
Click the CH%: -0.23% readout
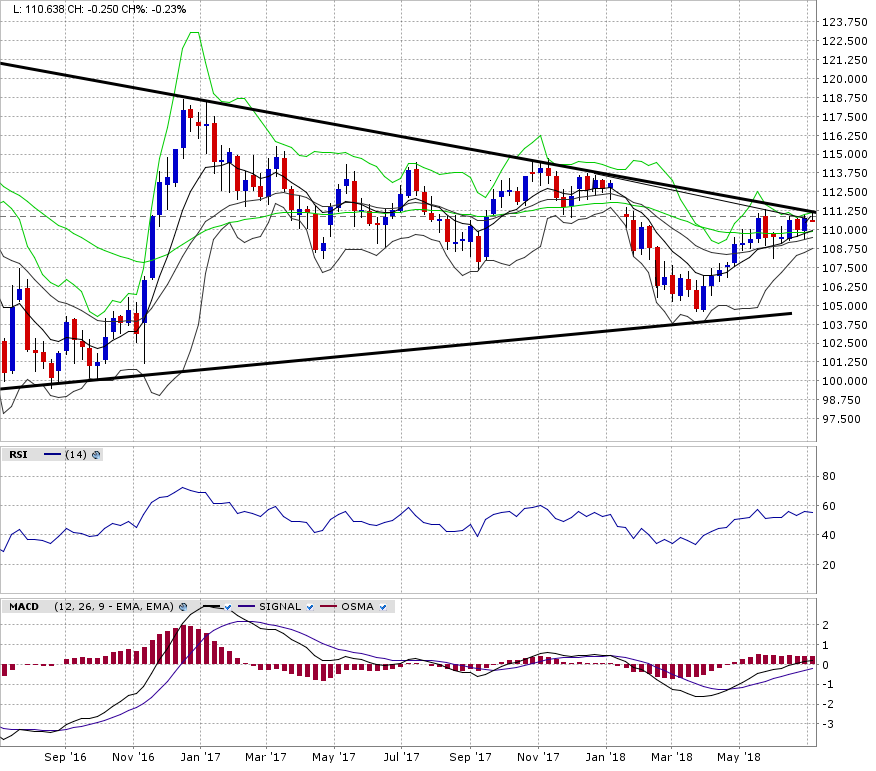click(x=156, y=9)
